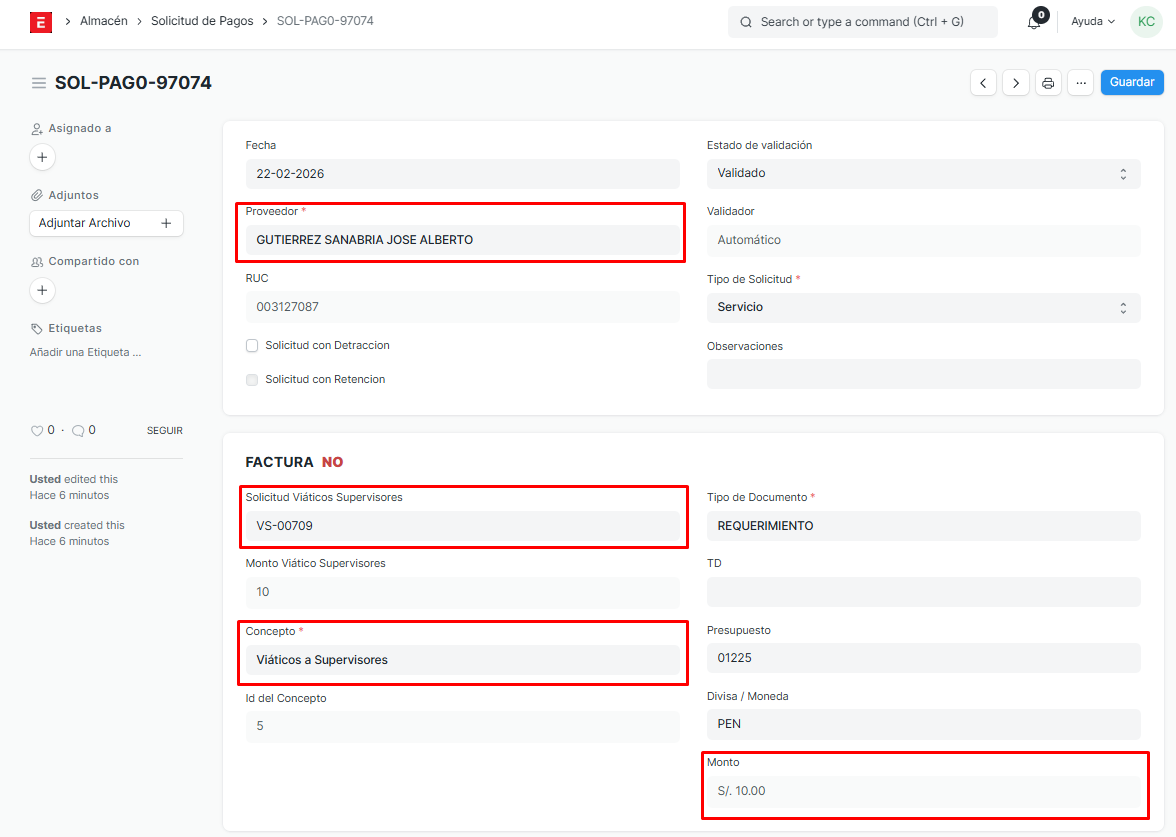
Task: Add assignee with plus under Asignado a
Action: [x=42, y=157]
